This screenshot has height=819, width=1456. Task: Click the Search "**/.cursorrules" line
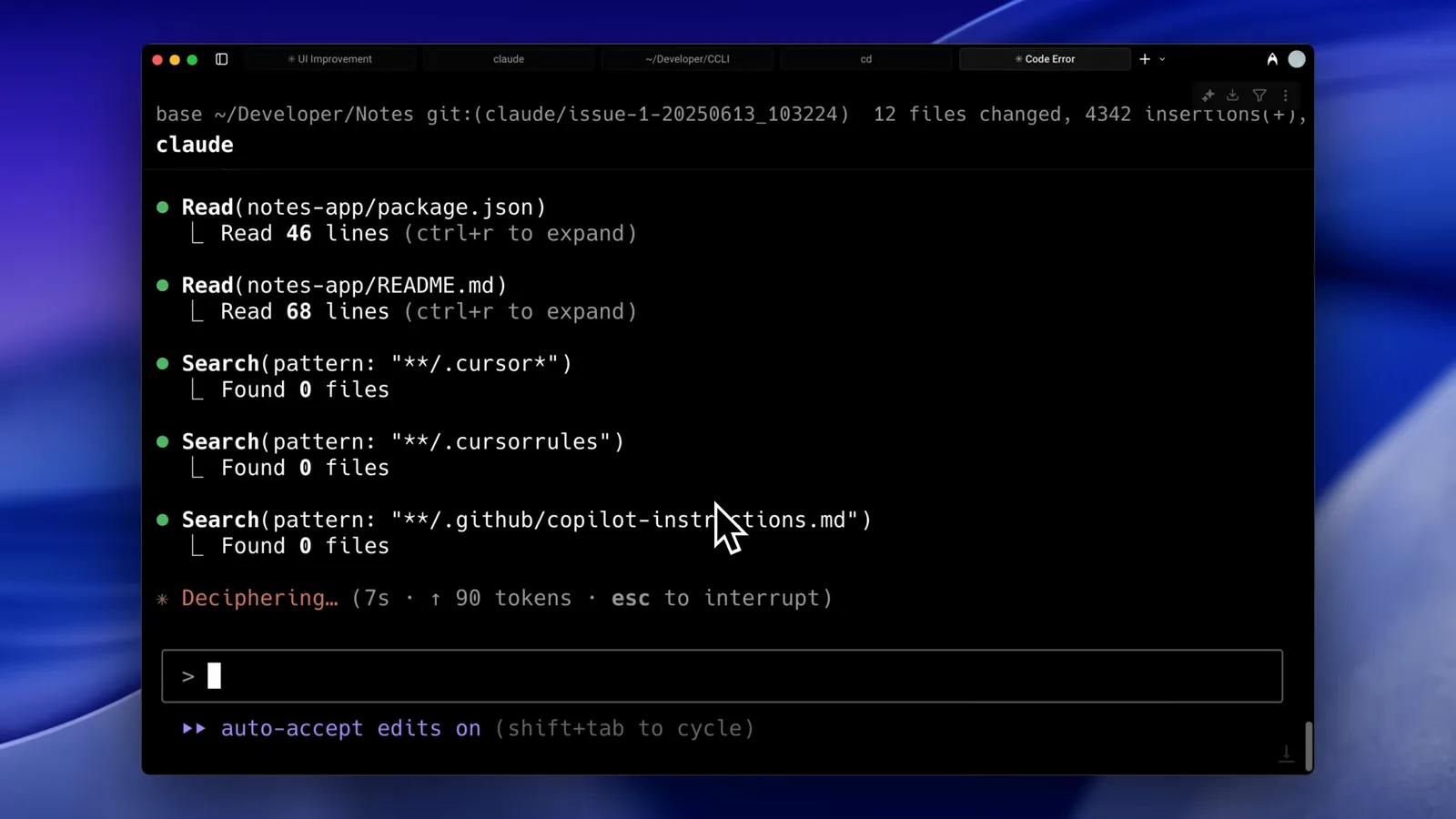pos(403,442)
